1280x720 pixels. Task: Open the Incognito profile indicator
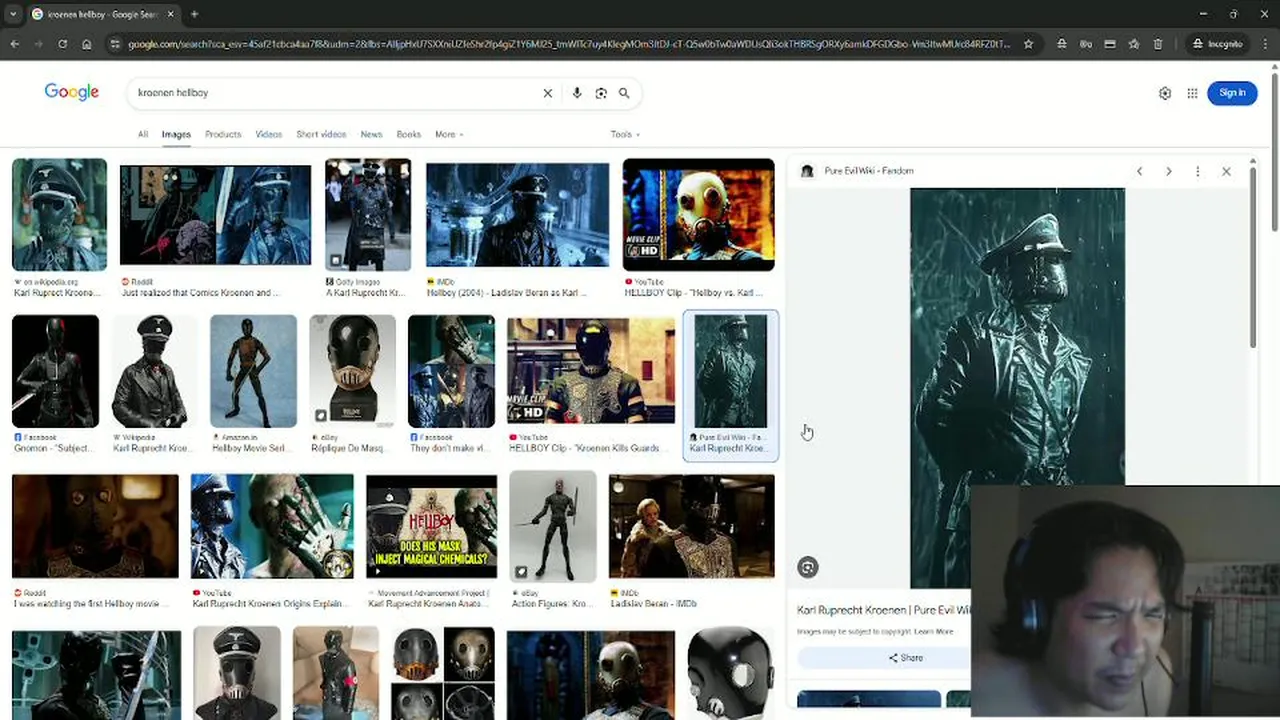pyautogui.click(x=1218, y=44)
